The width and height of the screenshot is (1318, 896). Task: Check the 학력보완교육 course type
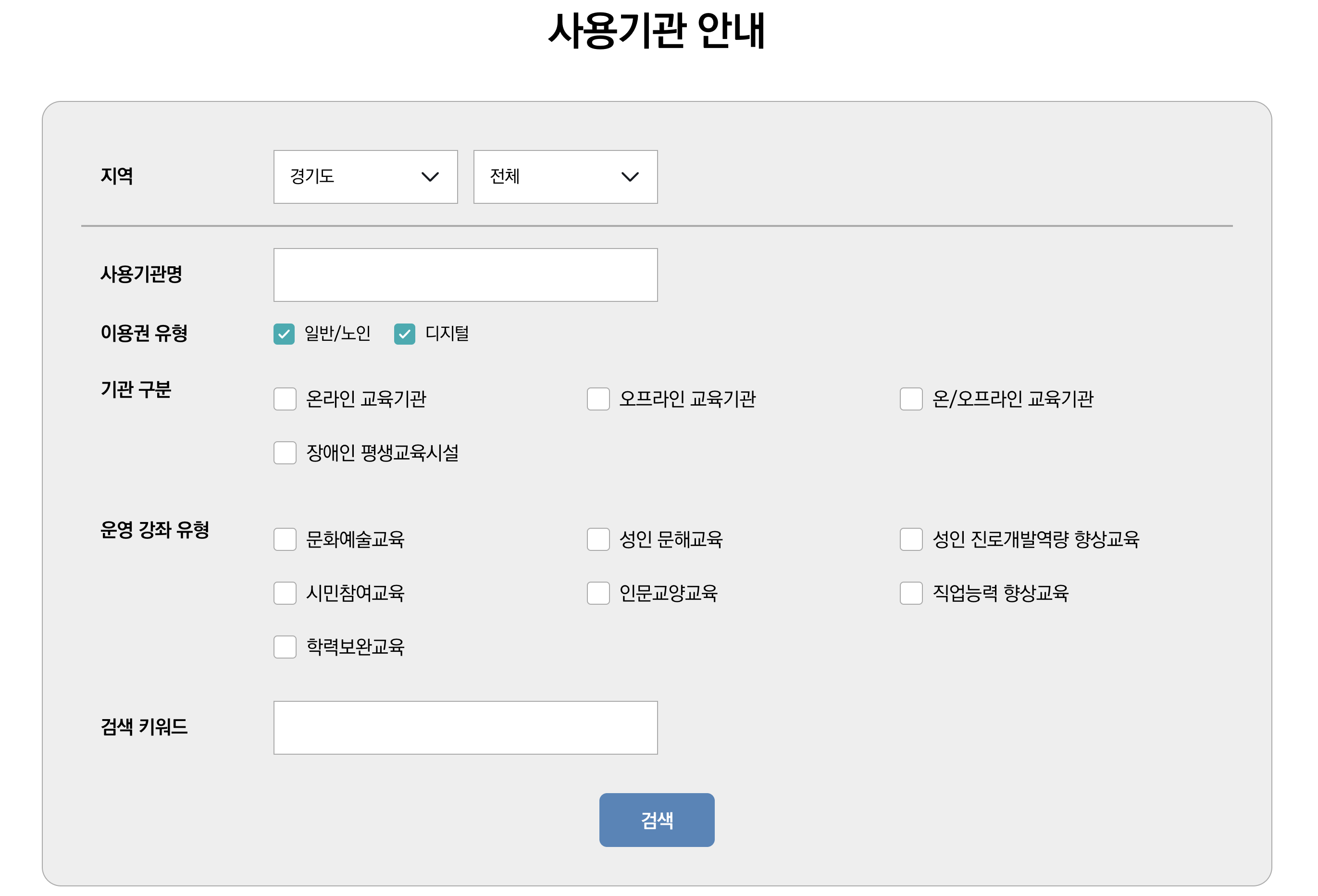coord(284,646)
